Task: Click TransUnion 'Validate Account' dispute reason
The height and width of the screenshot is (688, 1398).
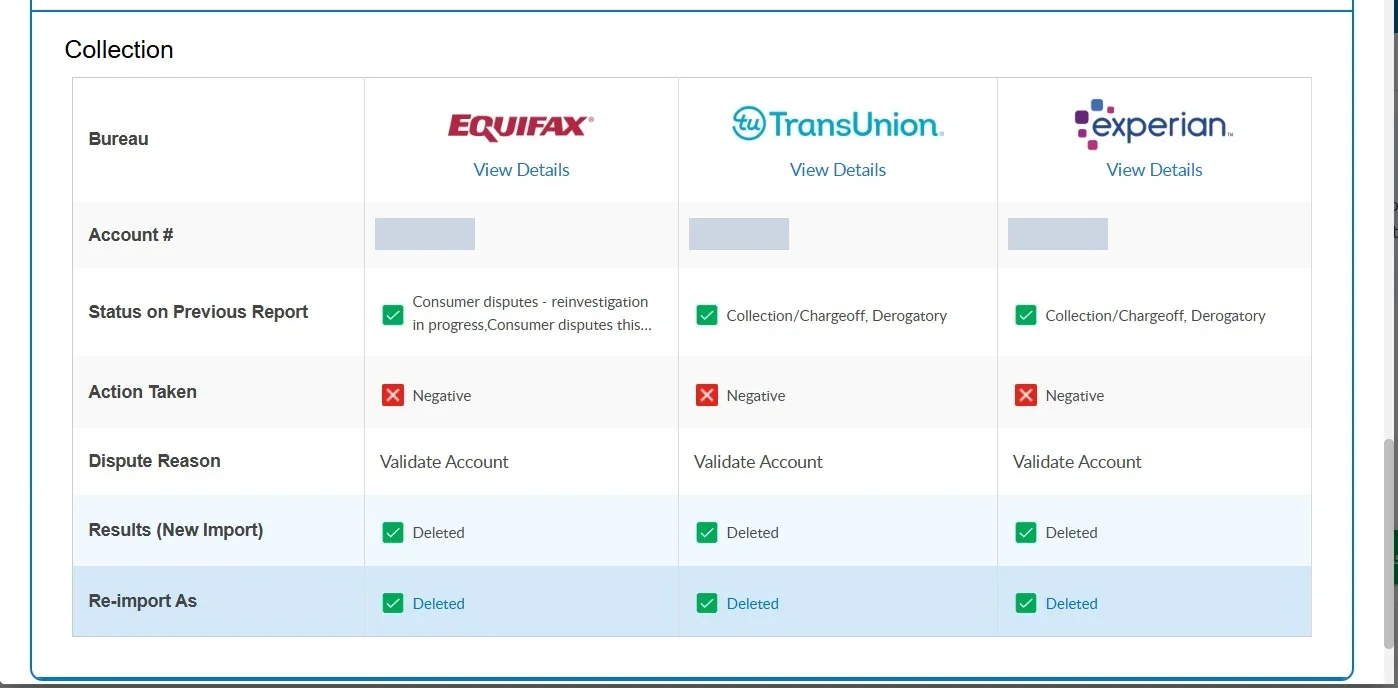Action: [x=758, y=462]
